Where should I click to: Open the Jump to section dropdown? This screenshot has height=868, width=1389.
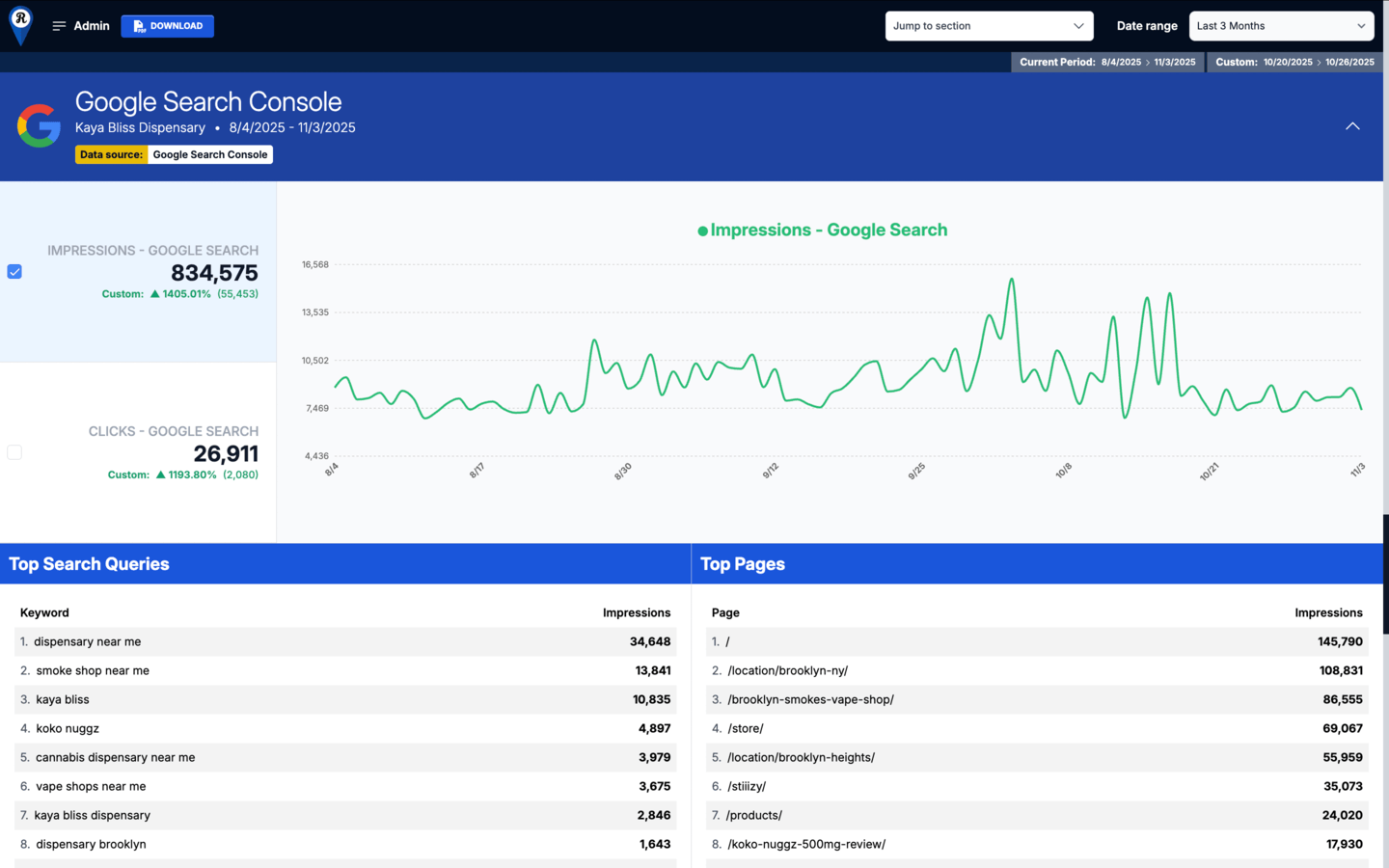point(989,26)
